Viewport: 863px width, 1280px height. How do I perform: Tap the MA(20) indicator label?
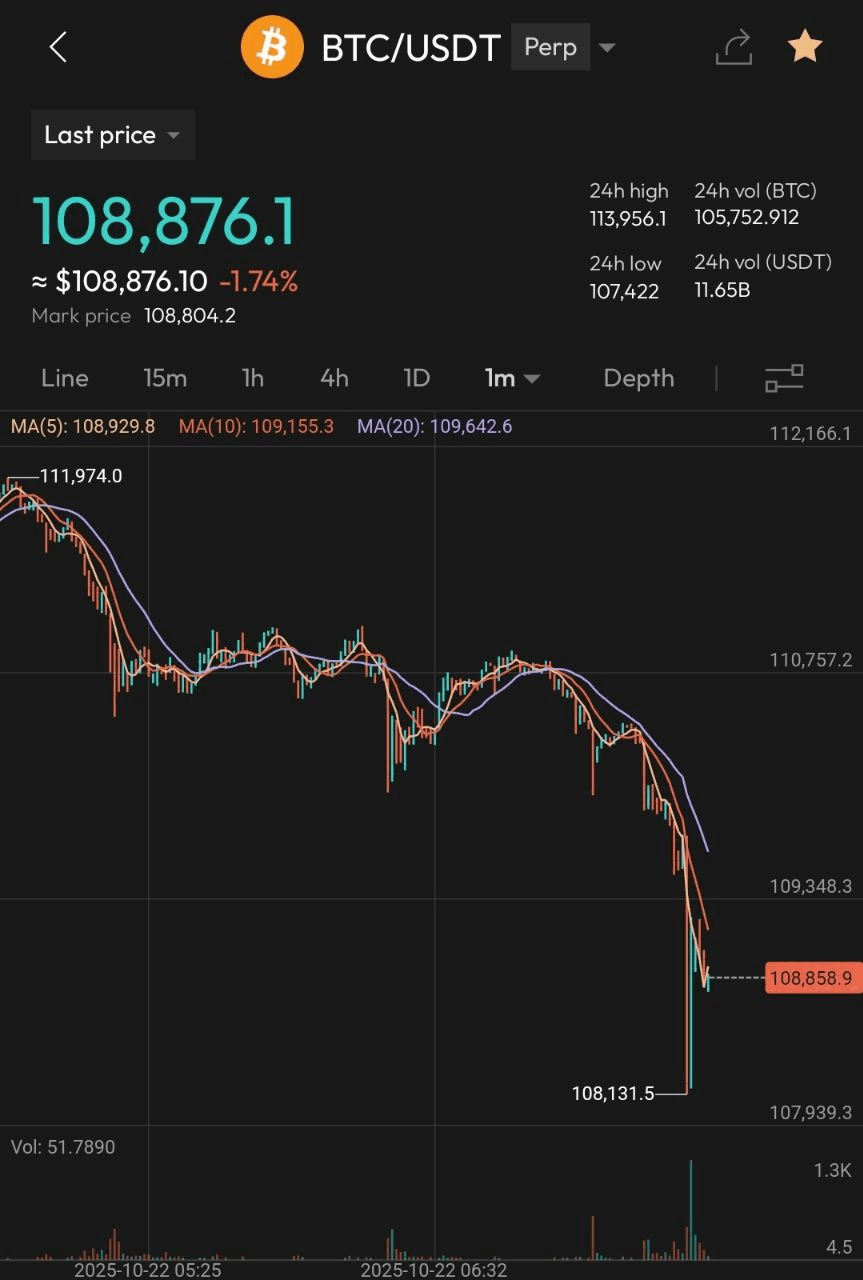coord(435,427)
